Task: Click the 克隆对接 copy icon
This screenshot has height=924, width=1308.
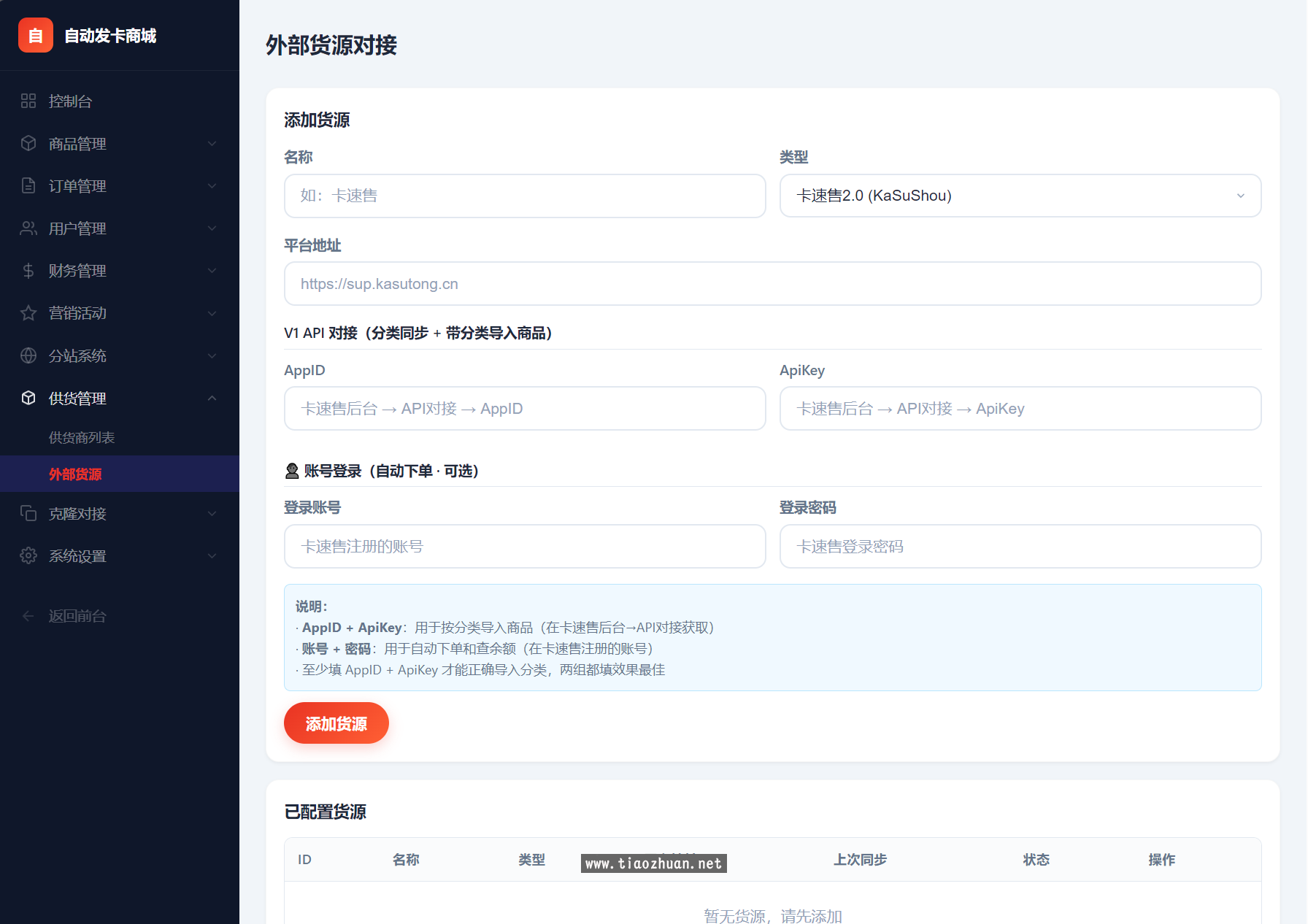Action: point(28,514)
